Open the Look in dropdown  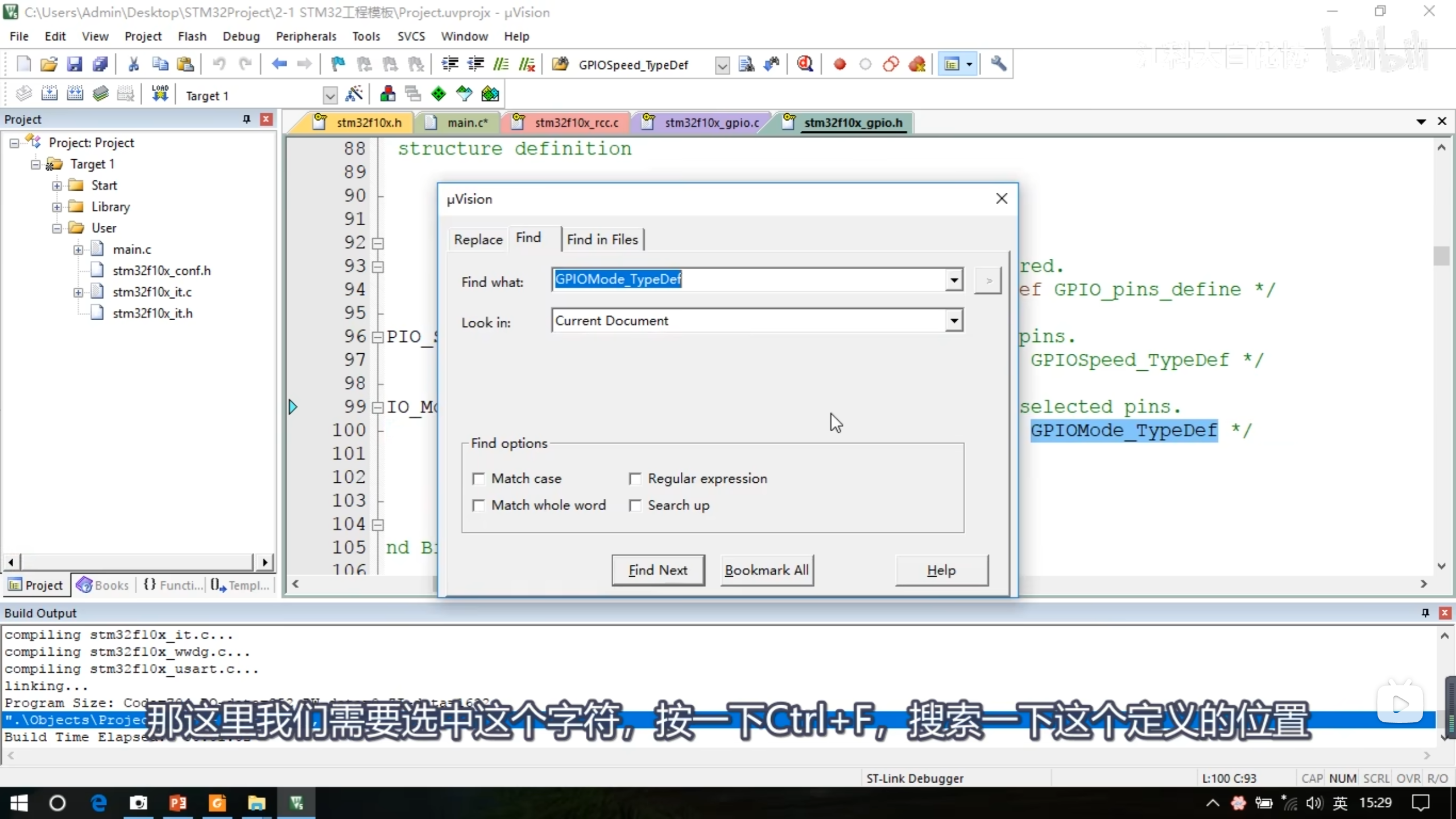pyautogui.click(x=954, y=321)
